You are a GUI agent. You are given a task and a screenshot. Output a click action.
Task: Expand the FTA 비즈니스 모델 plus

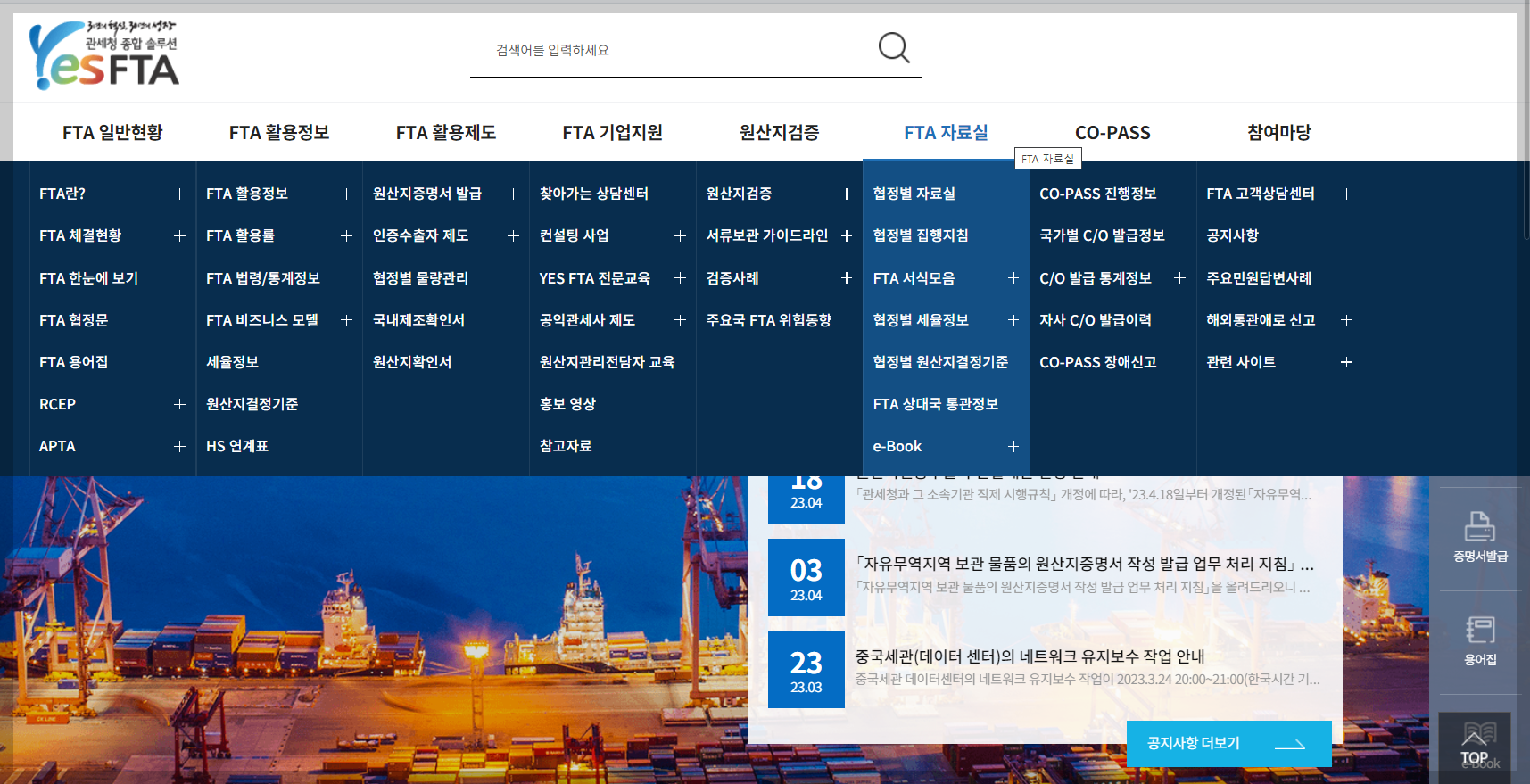[x=346, y=320]
